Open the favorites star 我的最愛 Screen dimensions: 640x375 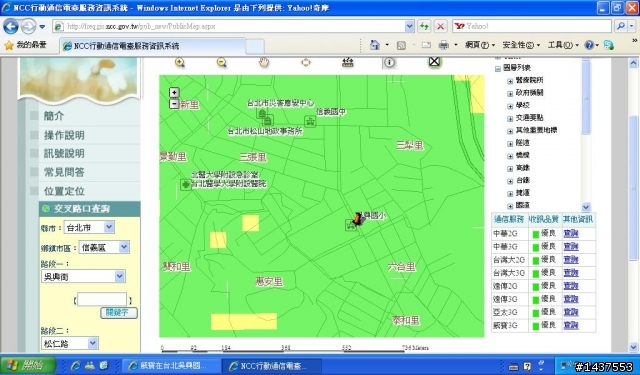[x=25, y=45]
